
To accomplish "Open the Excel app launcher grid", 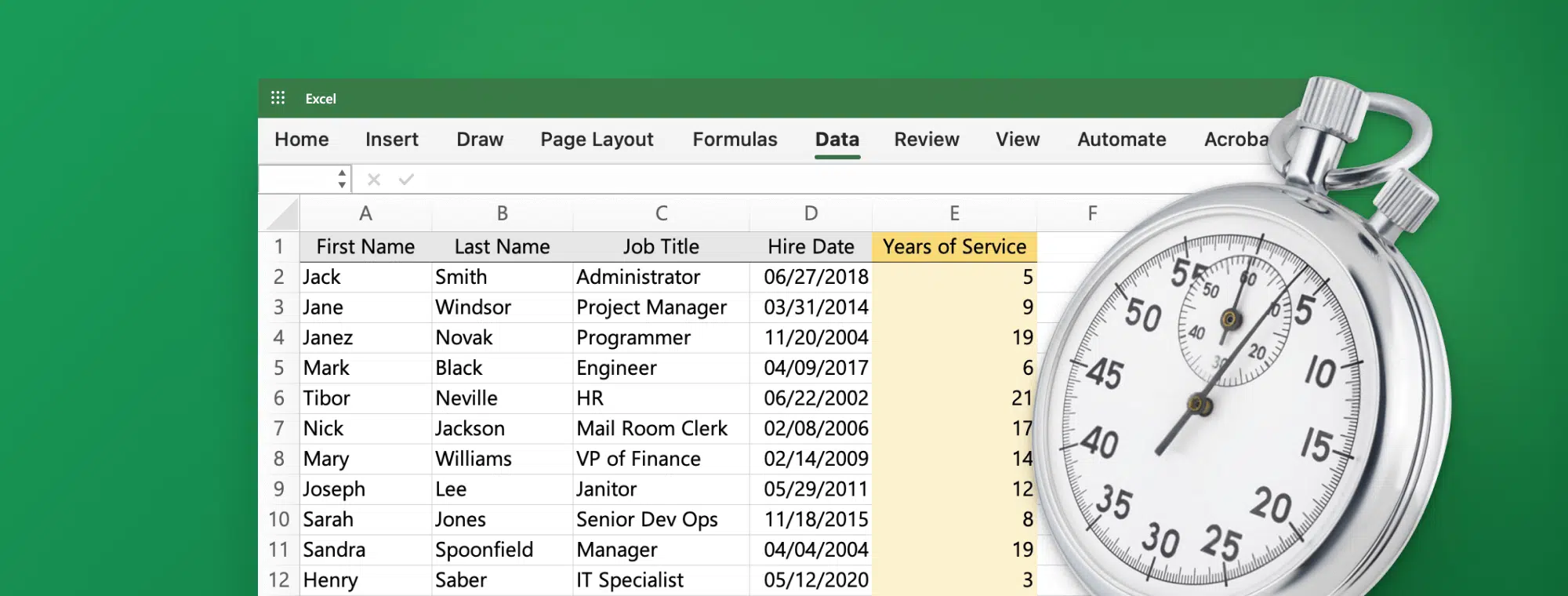I will click(x=278, y=98).
